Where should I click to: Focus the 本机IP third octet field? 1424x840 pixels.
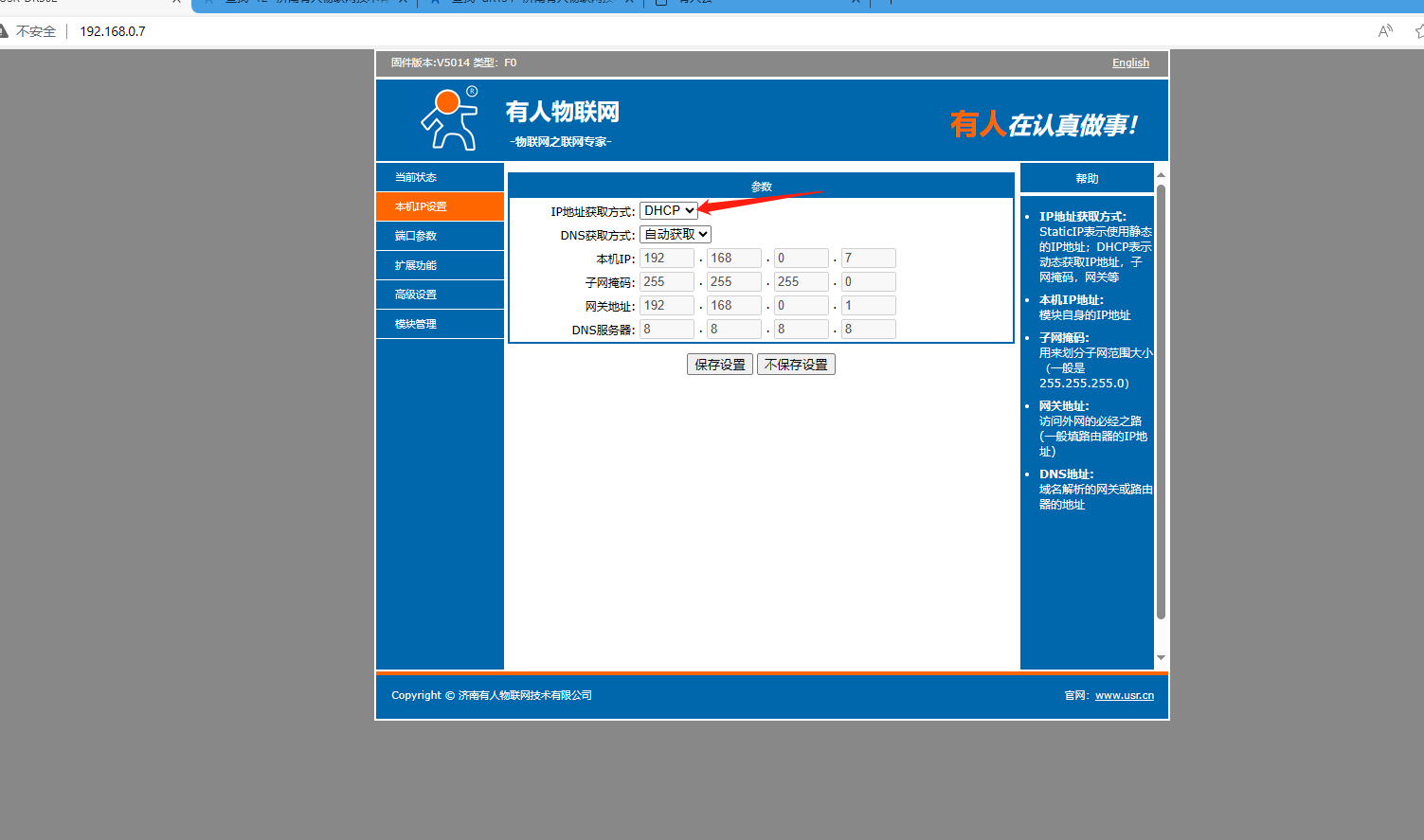pyautogui.click(x=802, y=258)
